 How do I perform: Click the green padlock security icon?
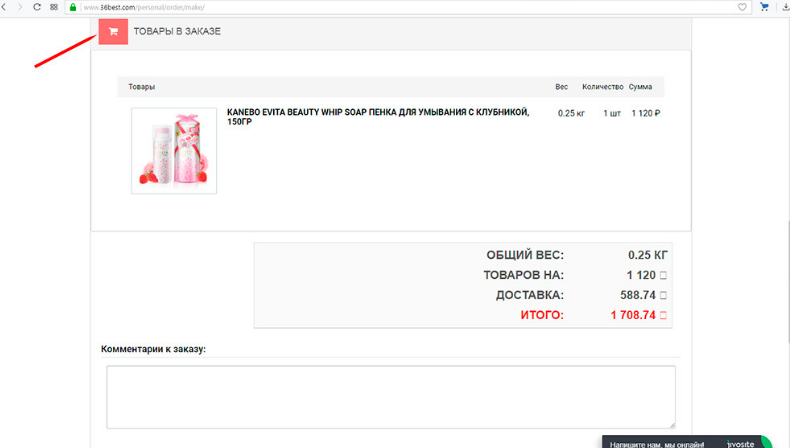point(73,7)
